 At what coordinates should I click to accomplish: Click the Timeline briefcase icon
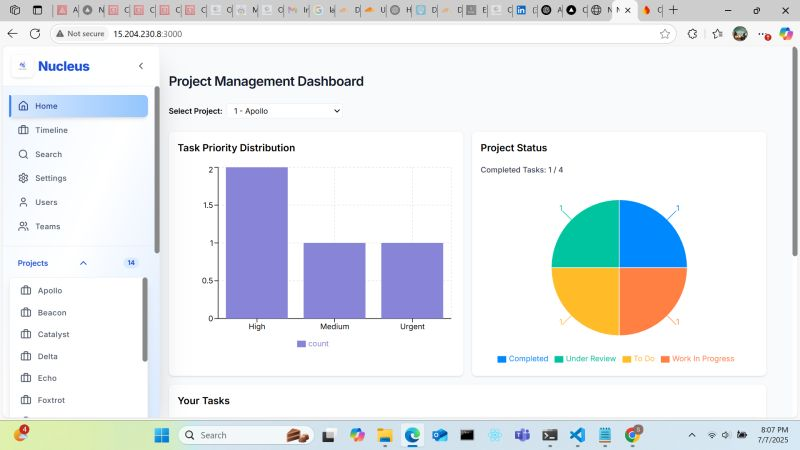pyautogui.click(x=23, y=130)
